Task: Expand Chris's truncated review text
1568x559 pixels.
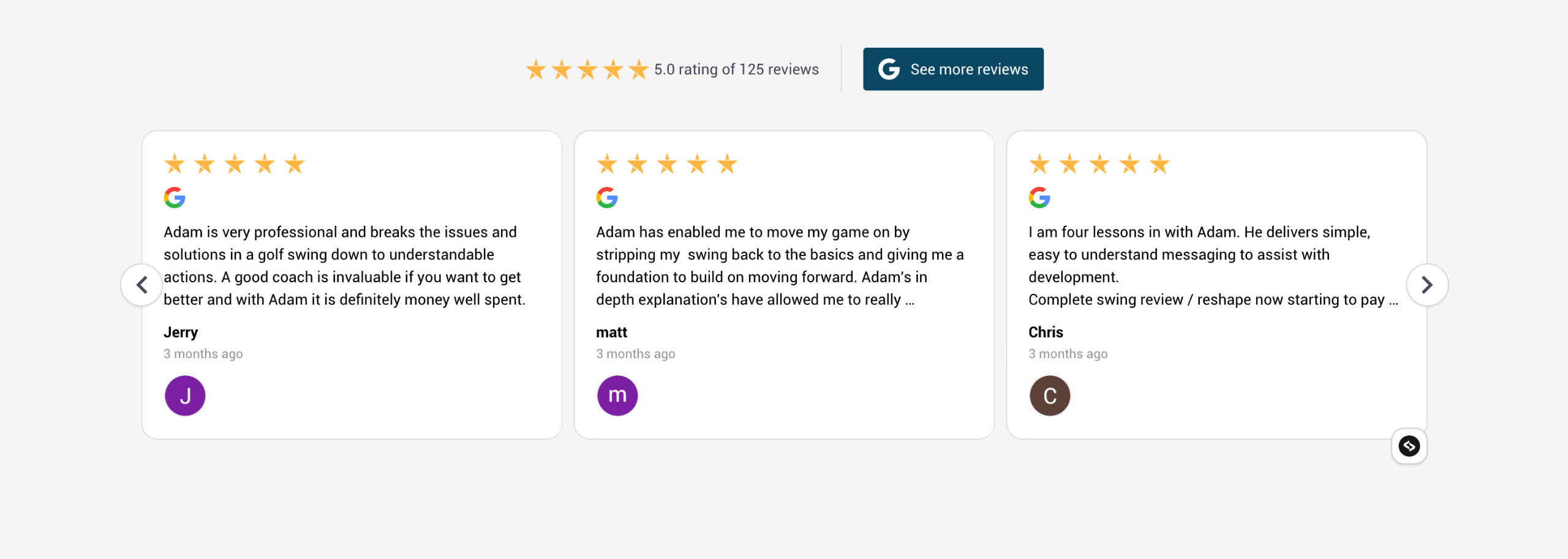Action: click(x=1393, y=301)
